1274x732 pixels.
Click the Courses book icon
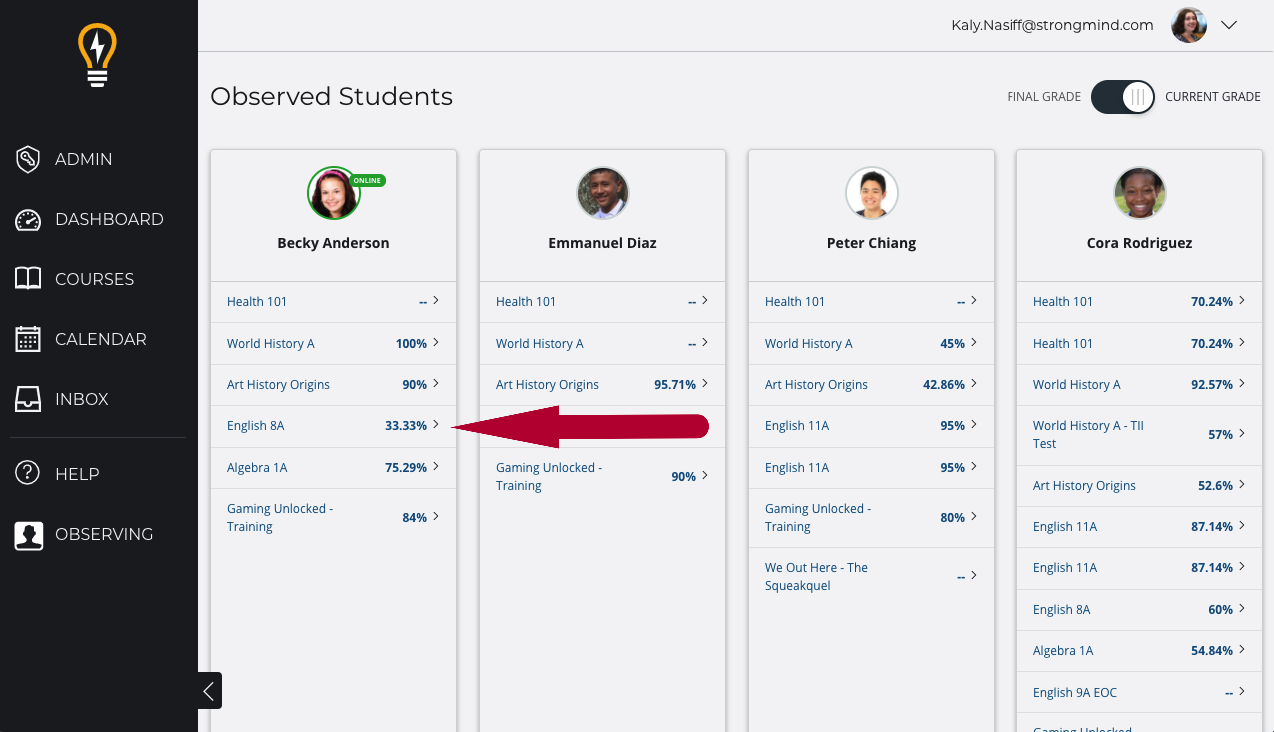28,279
